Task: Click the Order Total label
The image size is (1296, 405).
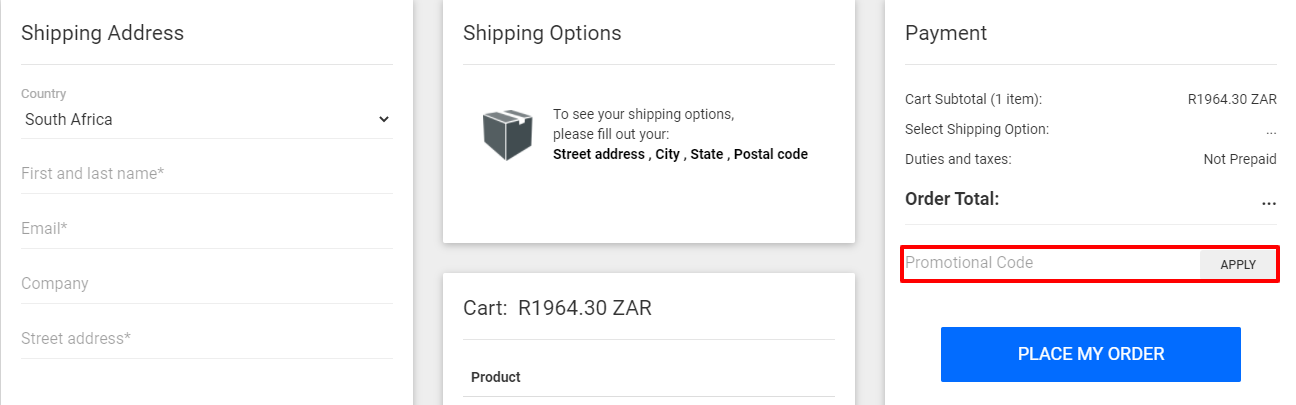Action: pos(952,199)
